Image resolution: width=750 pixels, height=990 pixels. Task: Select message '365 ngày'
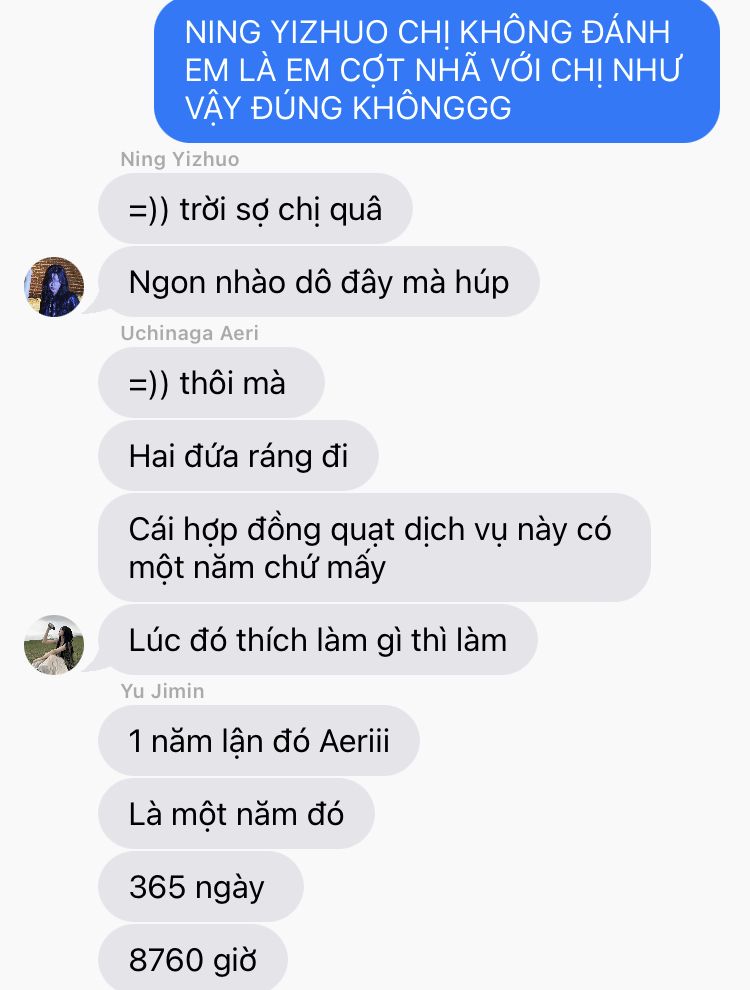click(x=201, y=886)
